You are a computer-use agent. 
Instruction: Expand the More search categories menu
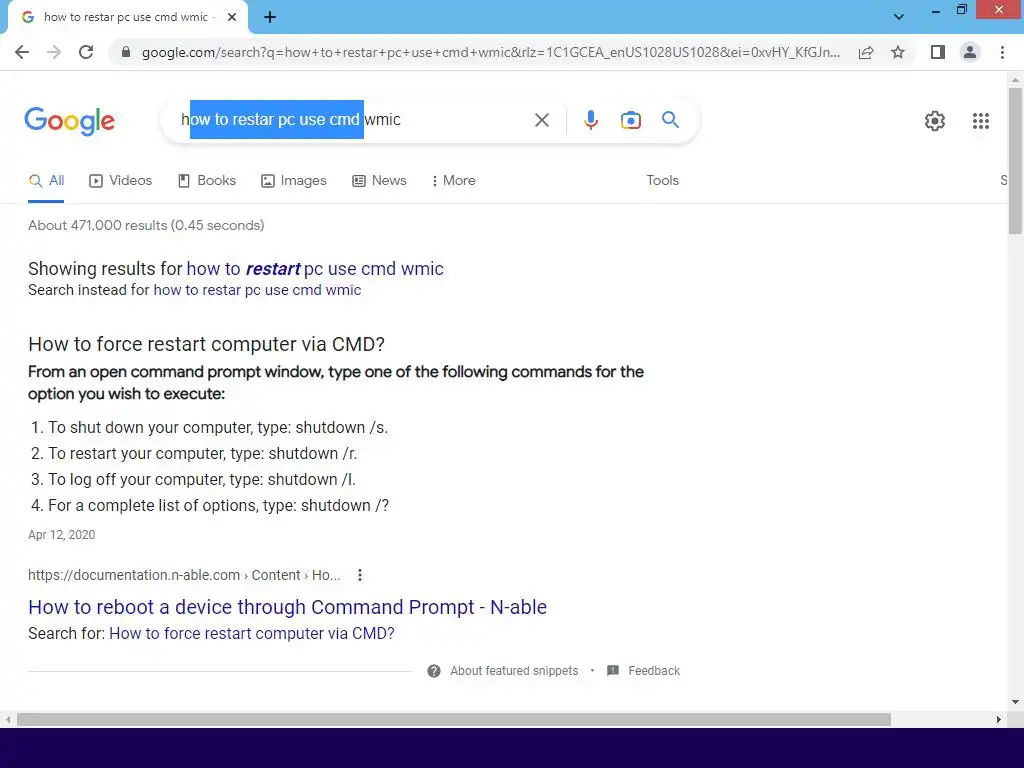(453, 181)
